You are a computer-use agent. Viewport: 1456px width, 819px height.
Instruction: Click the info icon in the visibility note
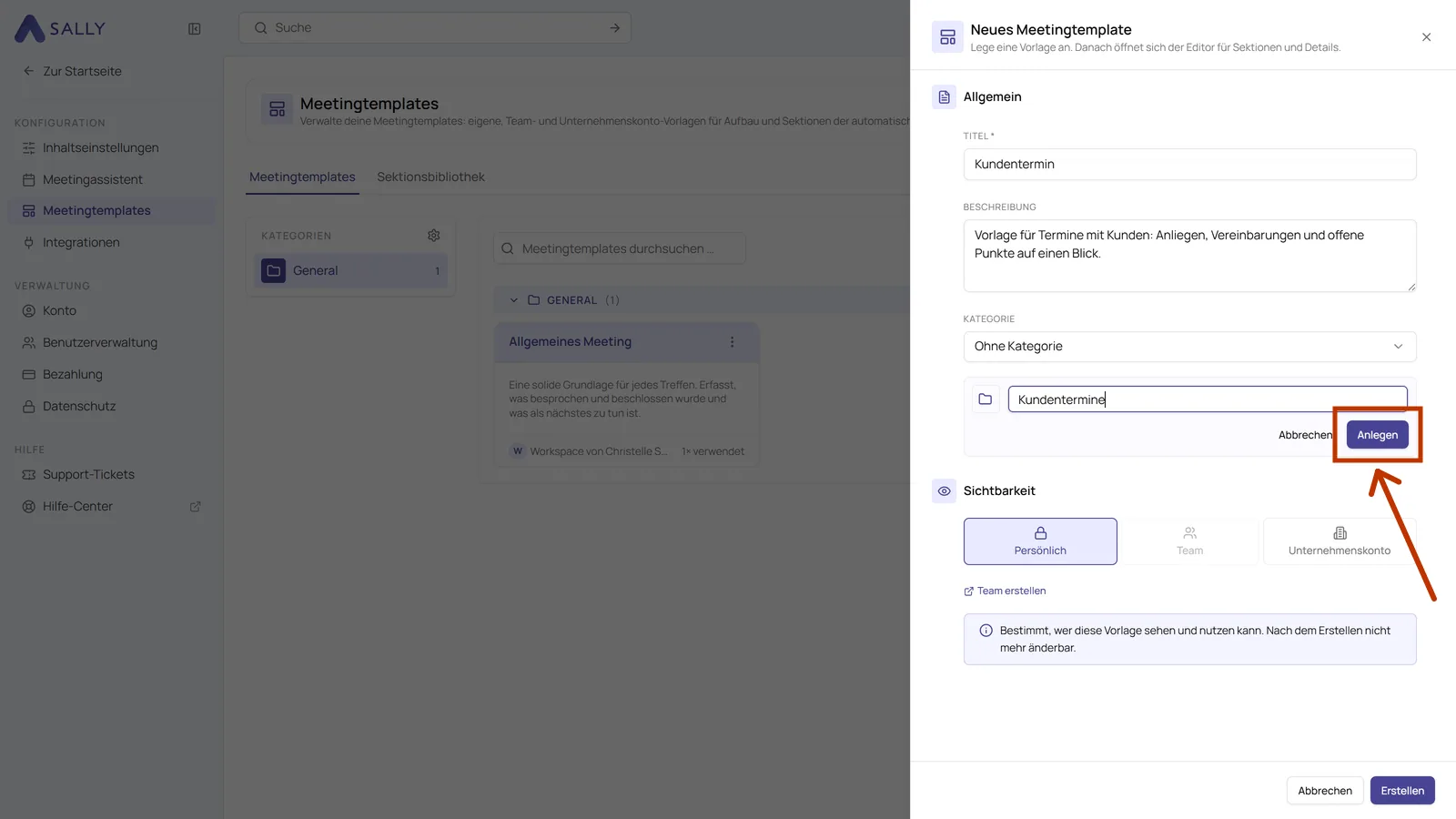[x=986, y=631]
